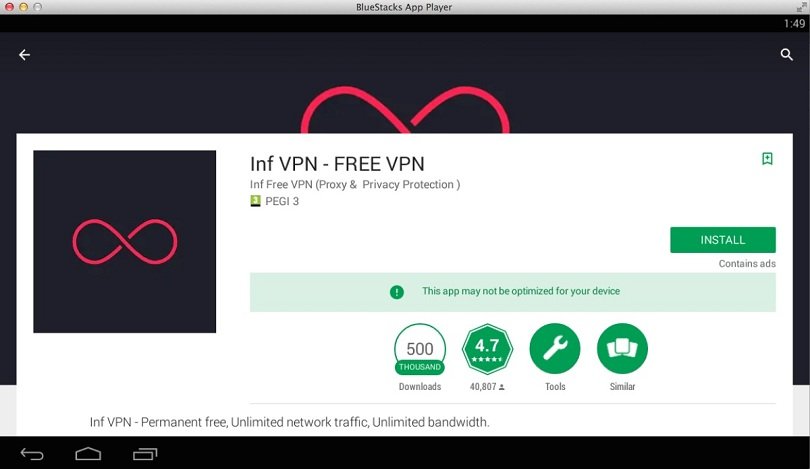Open the Inf VPN infinity app icon
Viewport: 810px width, 469px height.
(x=124, y=242)
